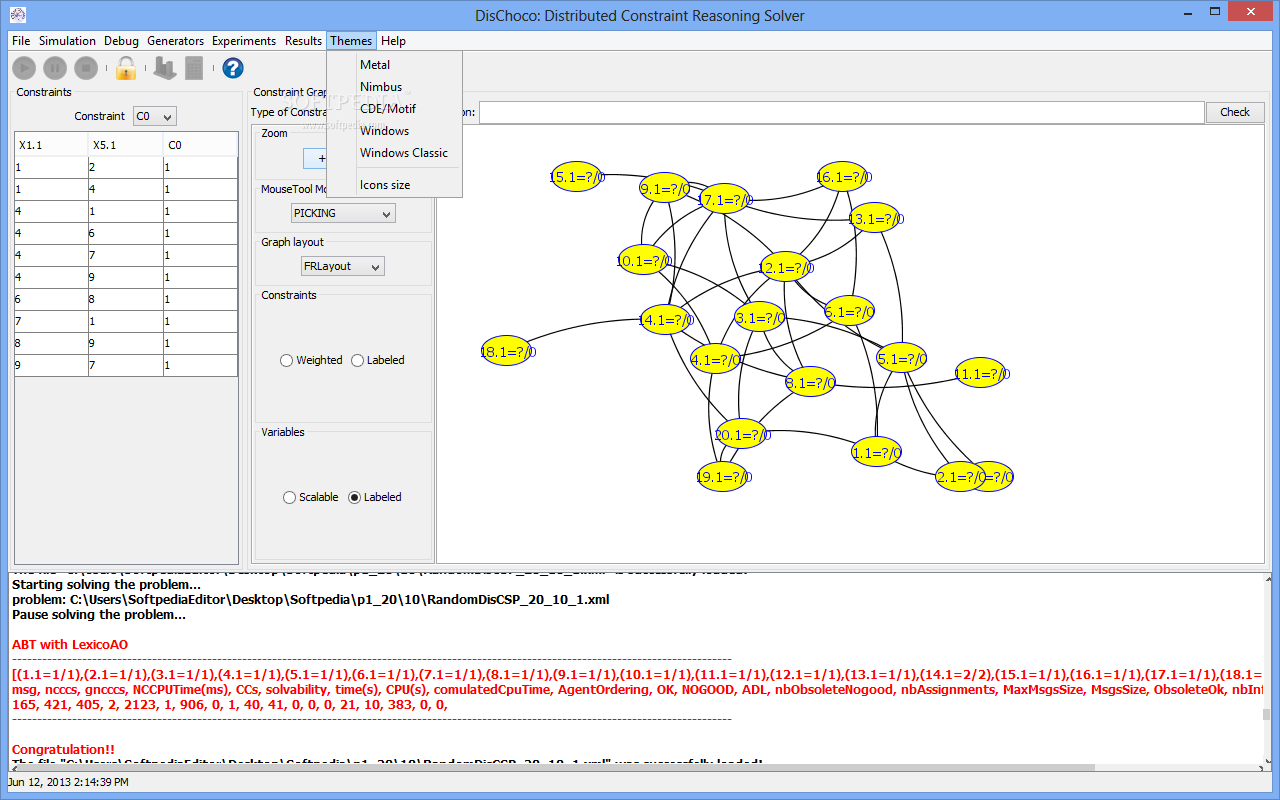
Task: Pick graph node 12.1=?/0
Action: click(785, 267)
